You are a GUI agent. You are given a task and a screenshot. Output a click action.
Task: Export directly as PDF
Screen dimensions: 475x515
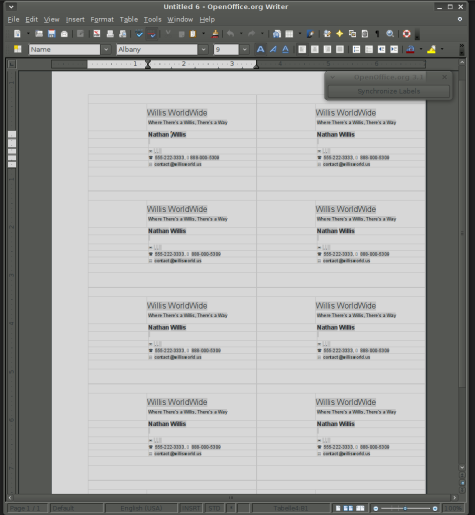pos(97,34)
